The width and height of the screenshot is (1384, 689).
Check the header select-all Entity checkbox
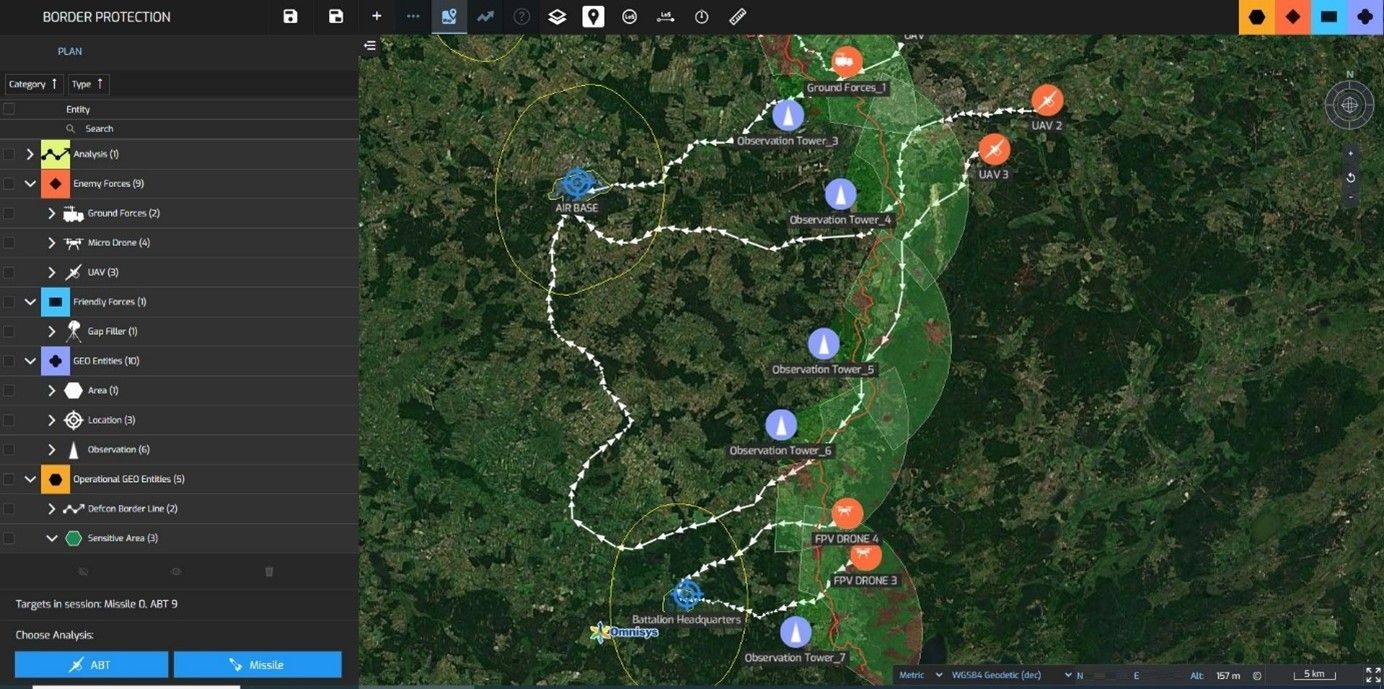9,109
